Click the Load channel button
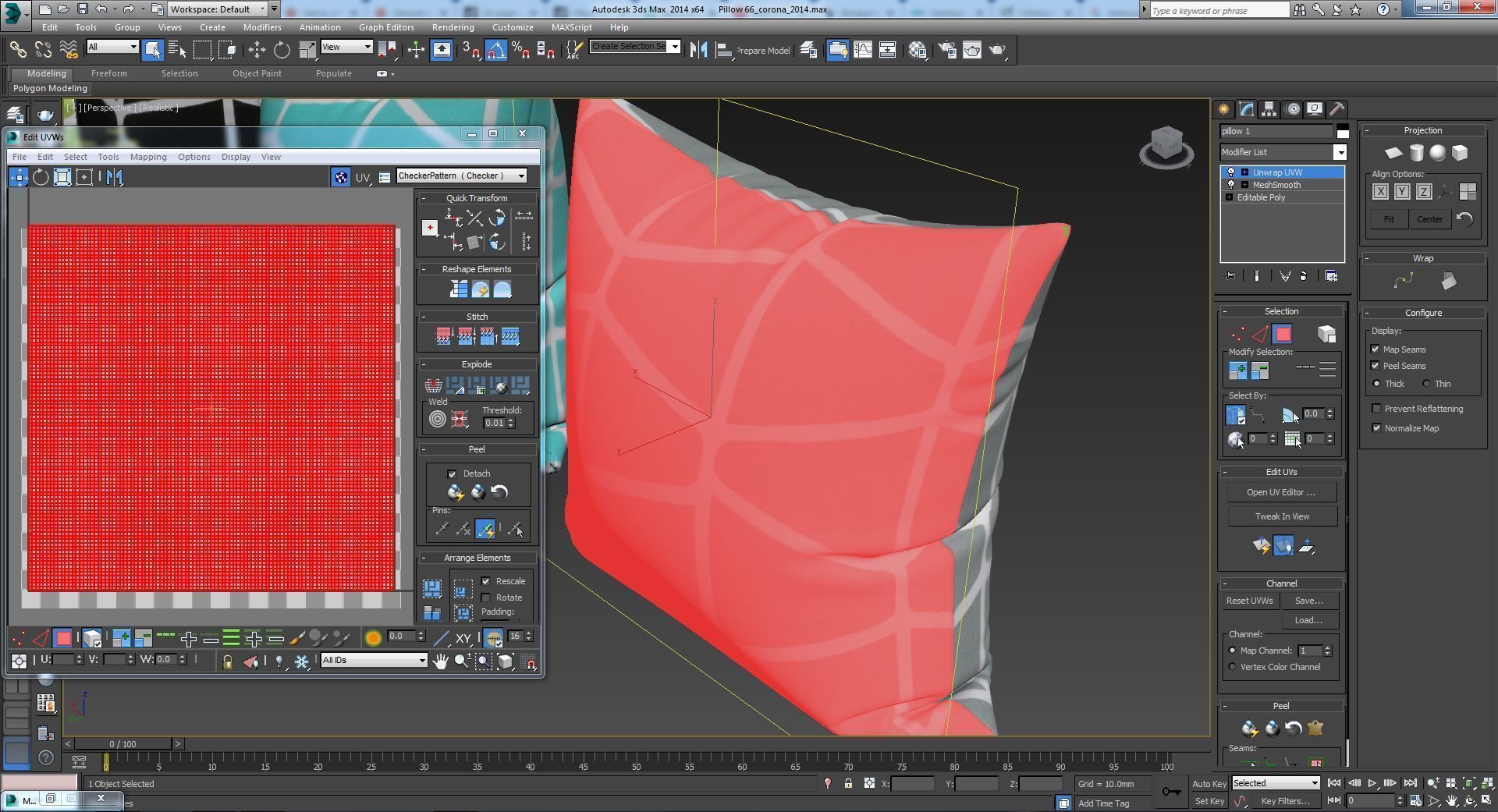This screenshot has width=1498, height=812. click(x=1308, y=620)
